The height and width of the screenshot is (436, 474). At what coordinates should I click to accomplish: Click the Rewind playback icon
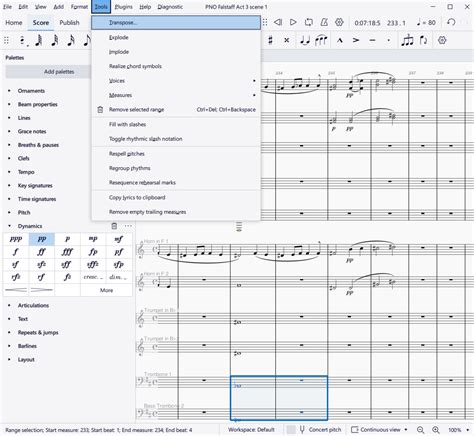(x=278, y=22)
